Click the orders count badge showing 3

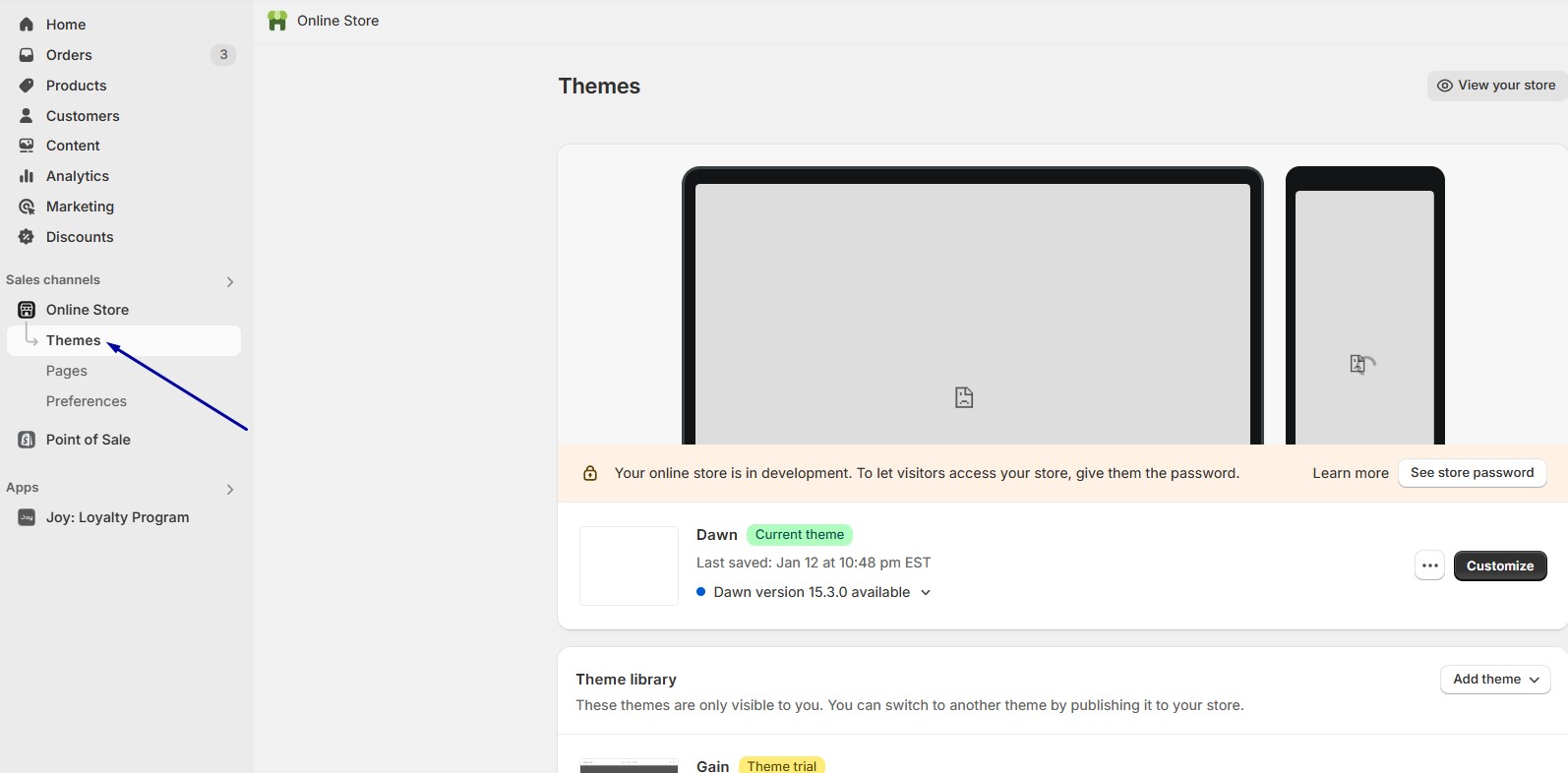[223, 55]
